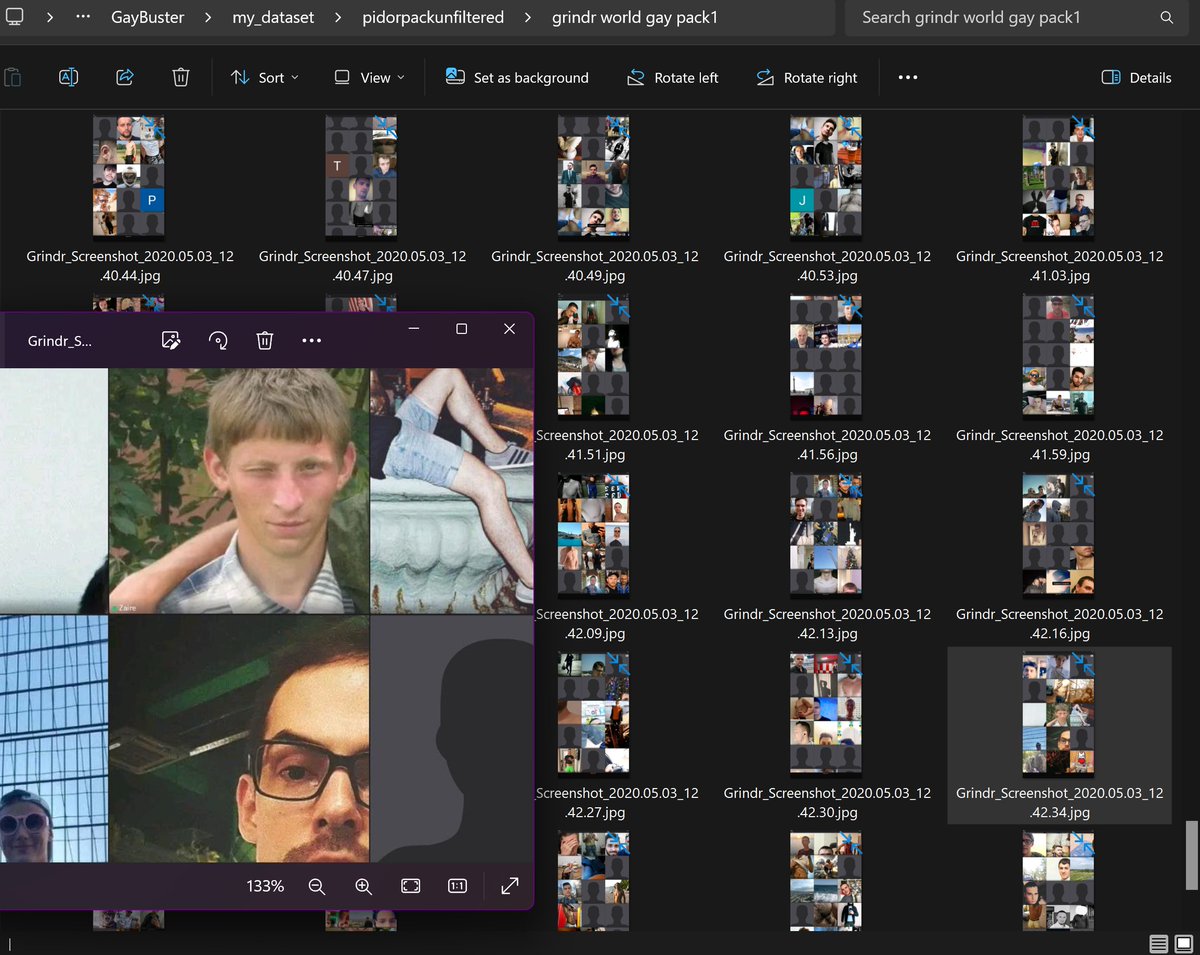Image resolution: width=1200 pixels, height=955 pixels.
Task: Click the Grindr_S... title in Photos window
Action: coord(60,341)
